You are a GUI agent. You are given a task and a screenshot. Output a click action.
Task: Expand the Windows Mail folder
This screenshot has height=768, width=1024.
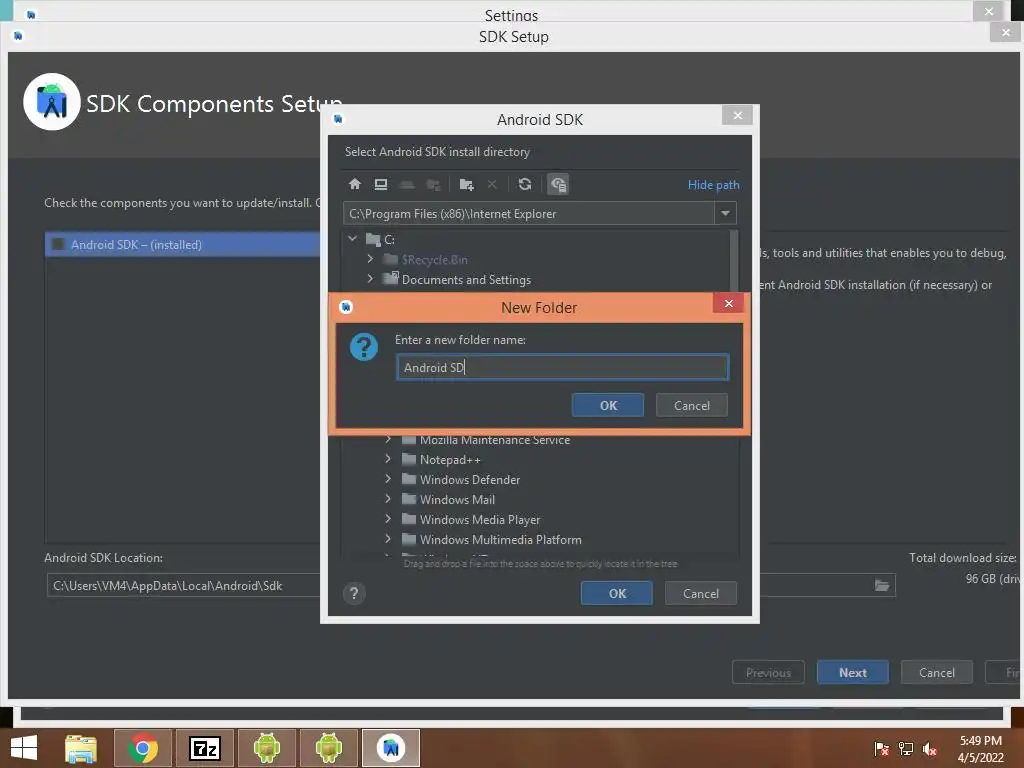point(388,499)
